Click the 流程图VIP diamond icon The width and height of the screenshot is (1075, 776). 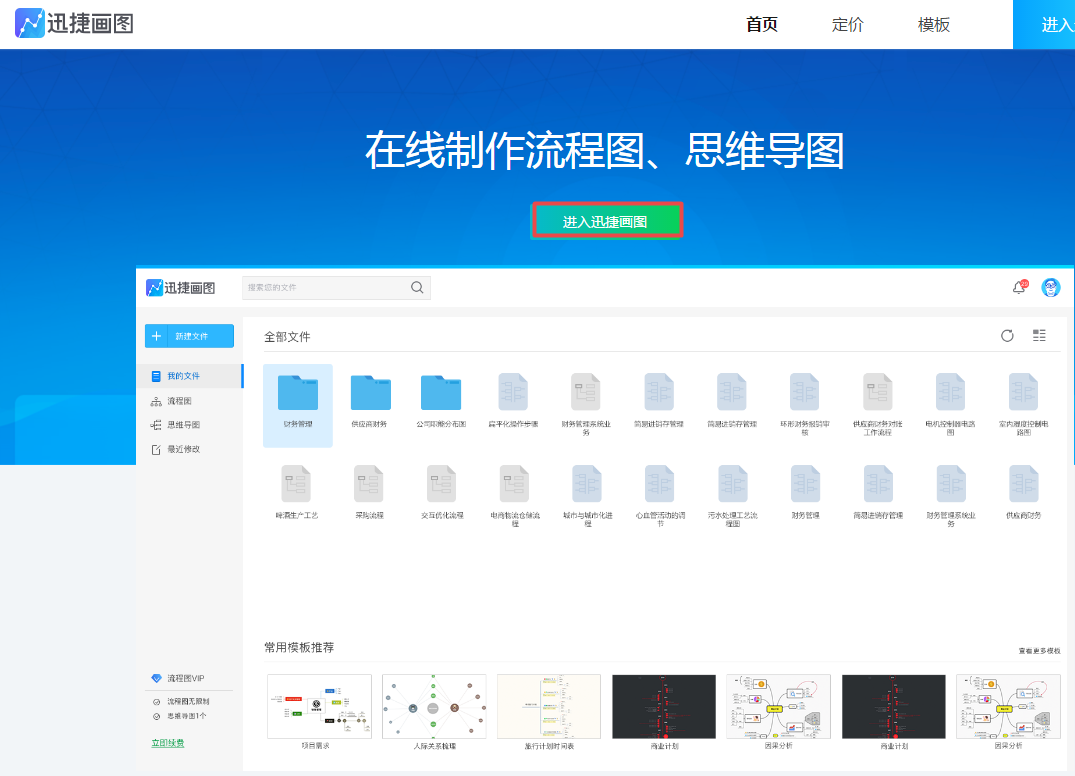156,678
